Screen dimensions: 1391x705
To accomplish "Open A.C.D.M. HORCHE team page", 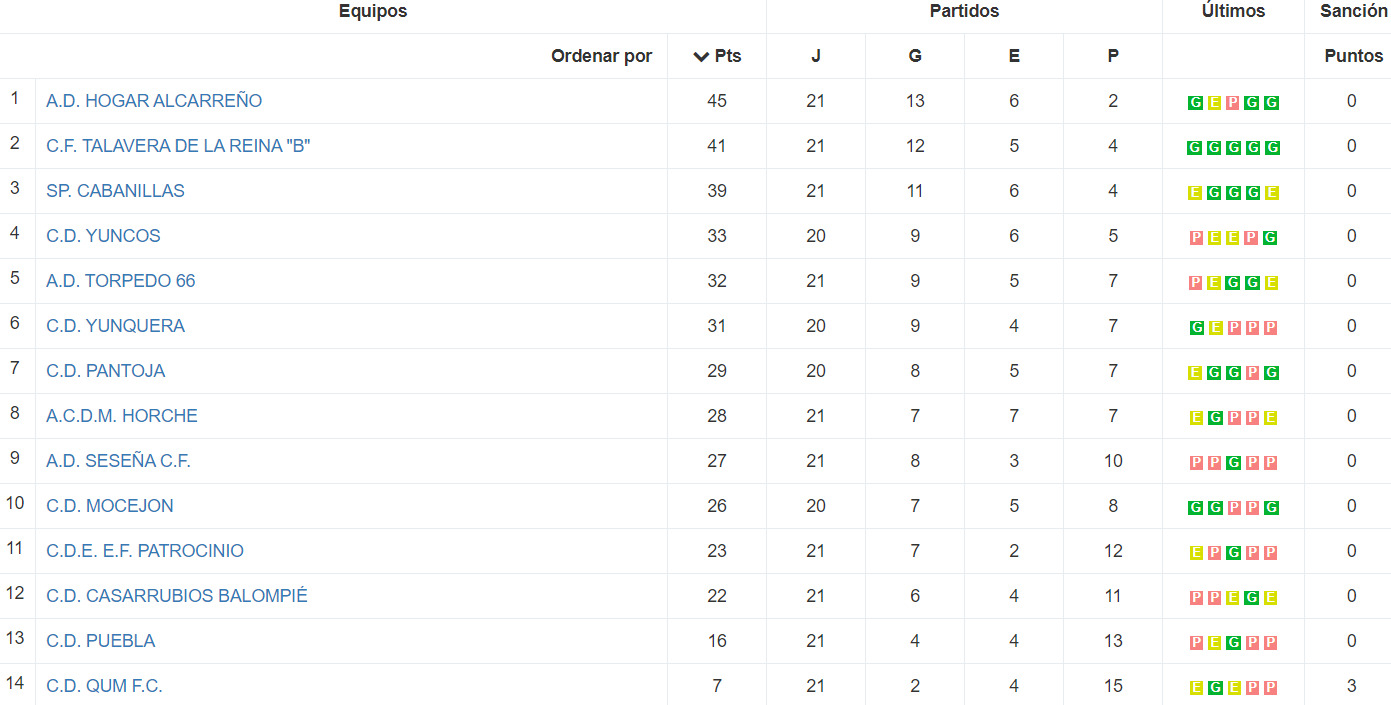I will click(x=122, y=416).
